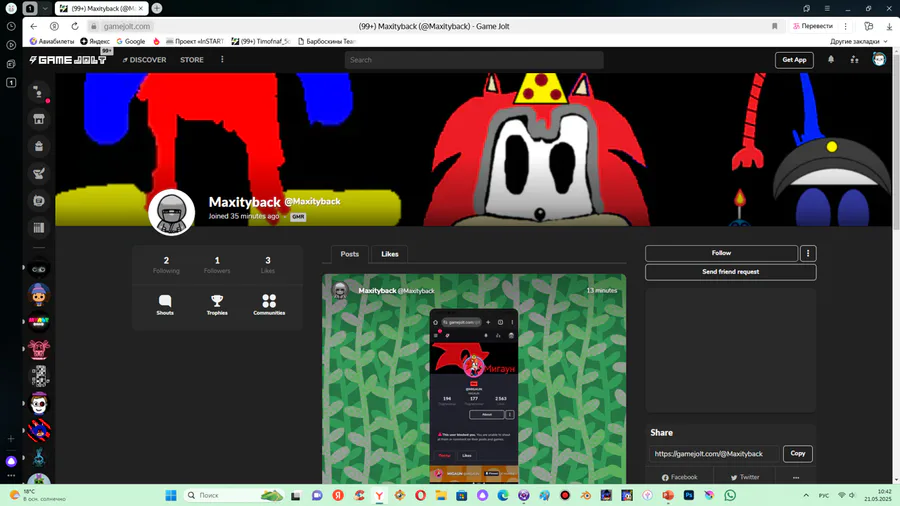Click the gamejolt.com address bar

[x=127, y=26]
